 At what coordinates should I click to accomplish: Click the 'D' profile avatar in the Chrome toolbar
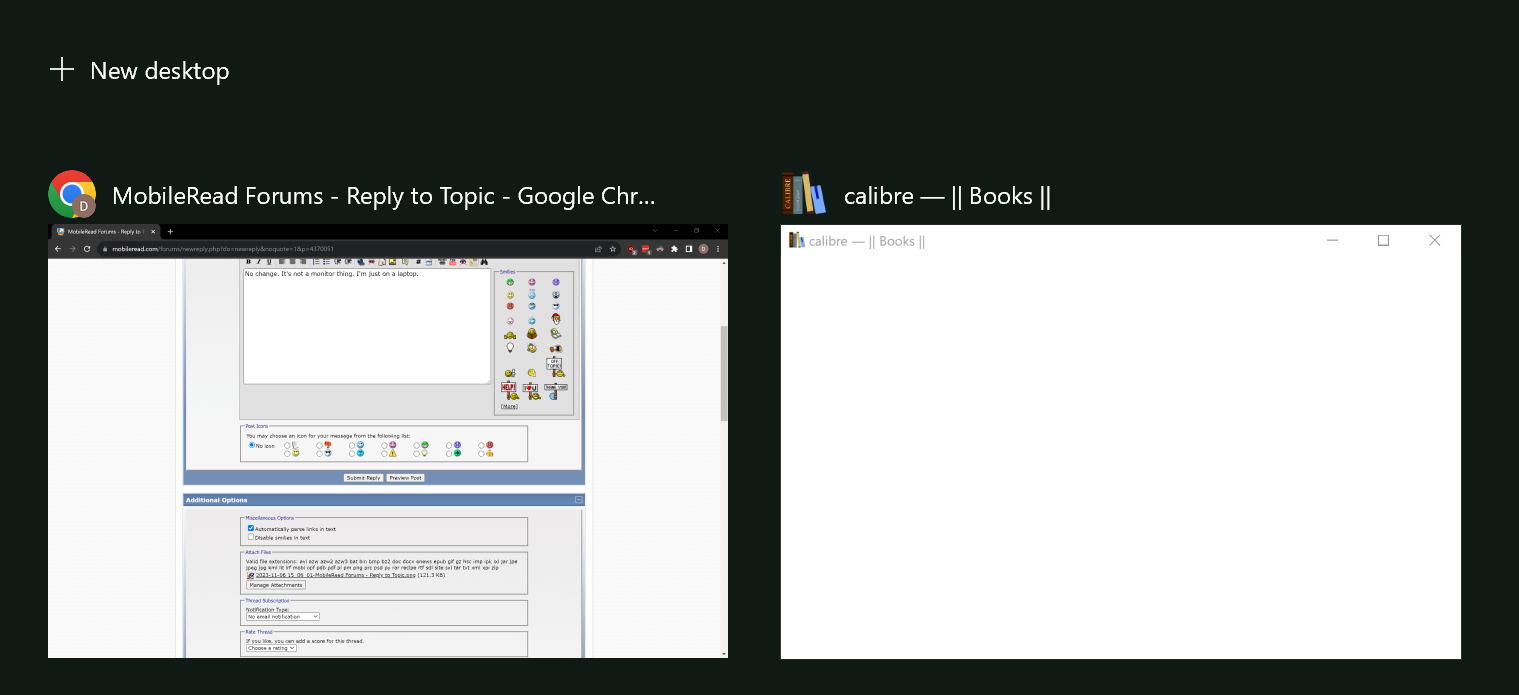tap(703, 249)
